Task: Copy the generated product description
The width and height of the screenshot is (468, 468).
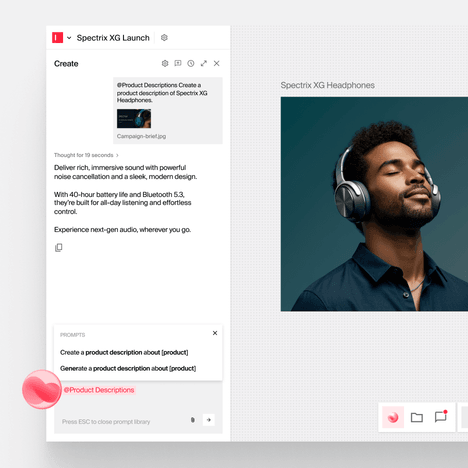Action: click(x=59, y=248)
